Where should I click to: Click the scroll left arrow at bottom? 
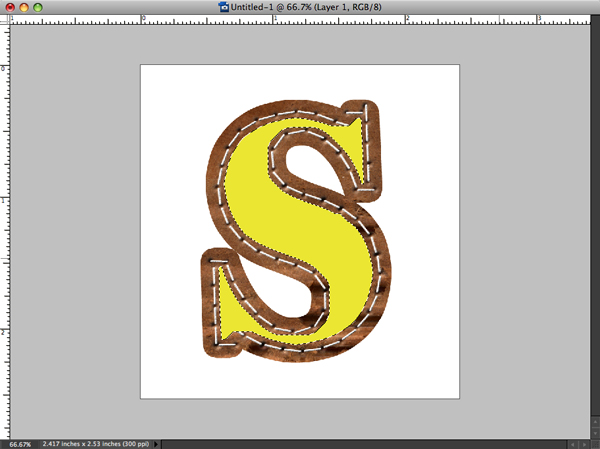571,443
